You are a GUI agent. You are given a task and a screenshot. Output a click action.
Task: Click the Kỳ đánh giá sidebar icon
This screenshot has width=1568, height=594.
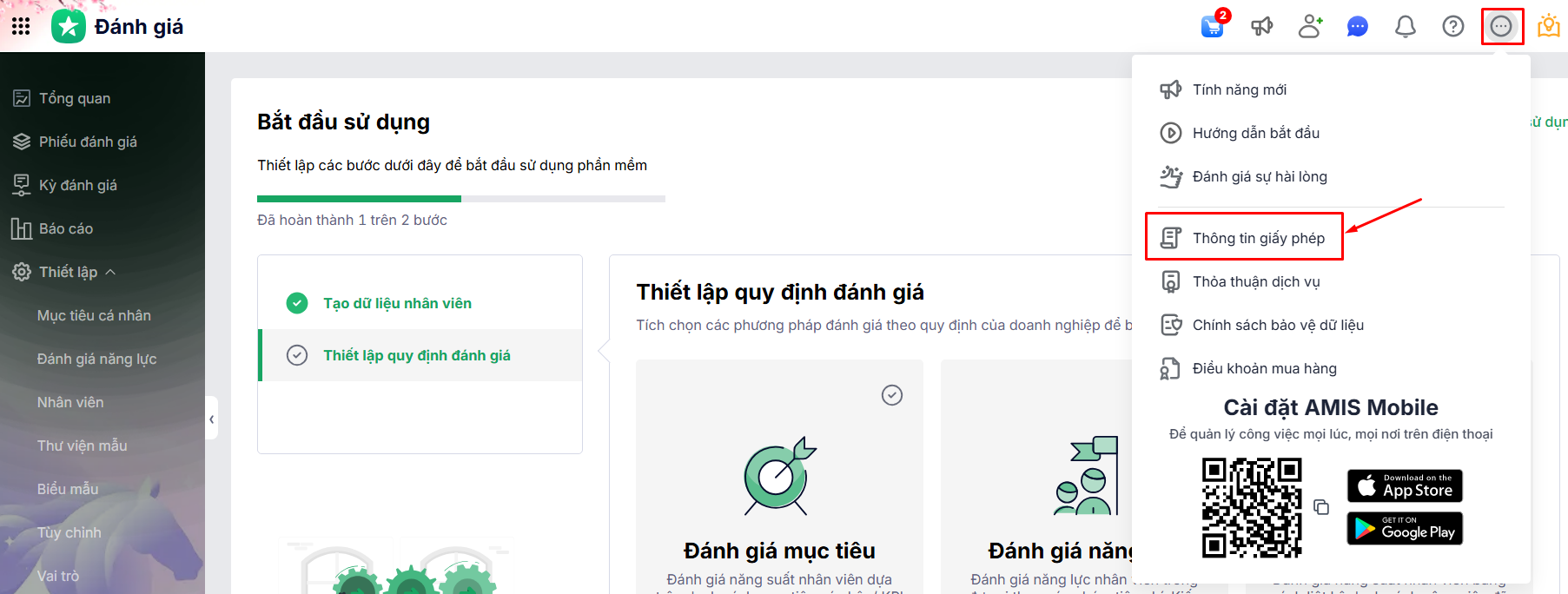(22, 185)
